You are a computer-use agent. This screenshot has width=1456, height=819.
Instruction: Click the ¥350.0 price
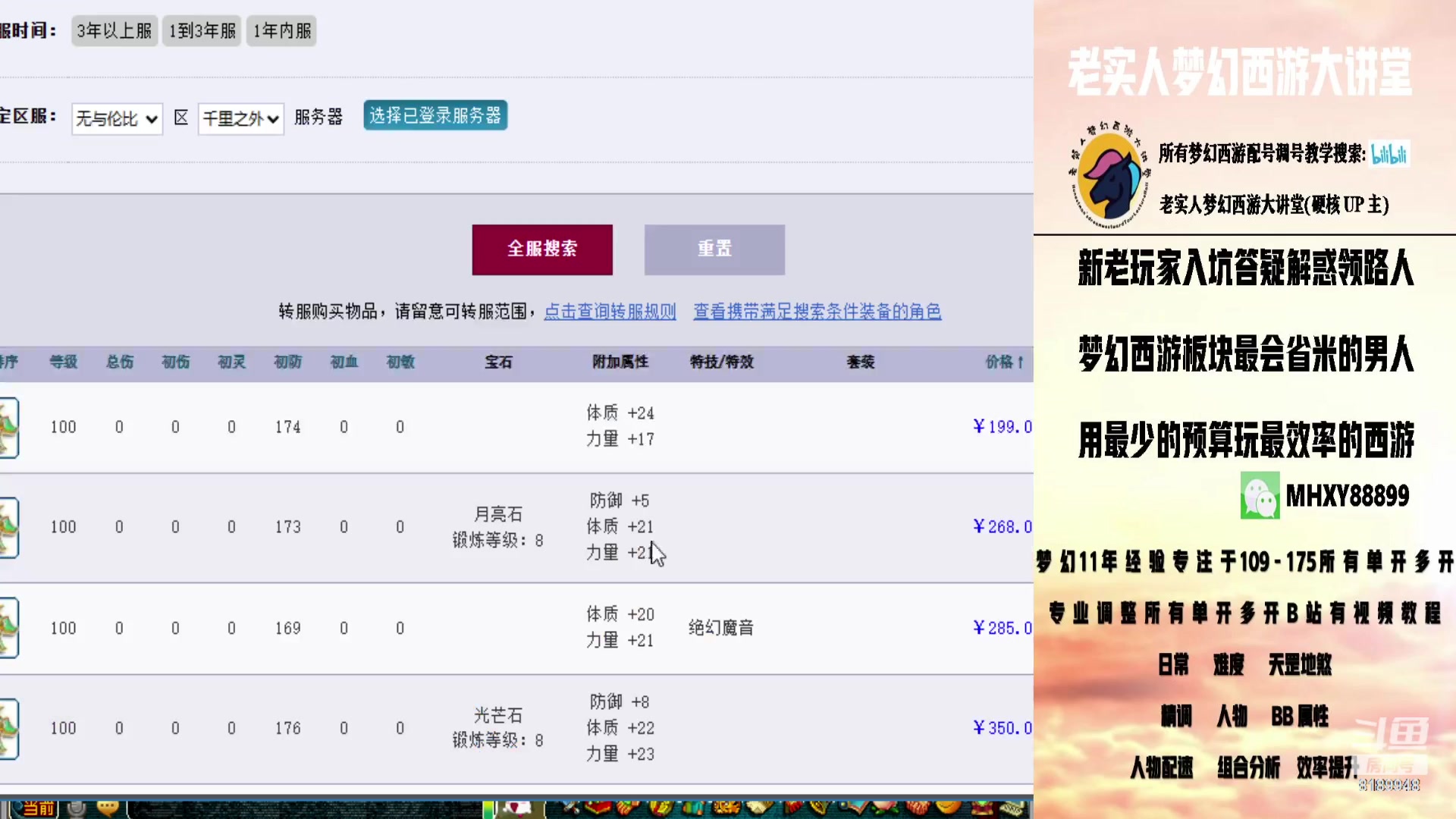1003,728
